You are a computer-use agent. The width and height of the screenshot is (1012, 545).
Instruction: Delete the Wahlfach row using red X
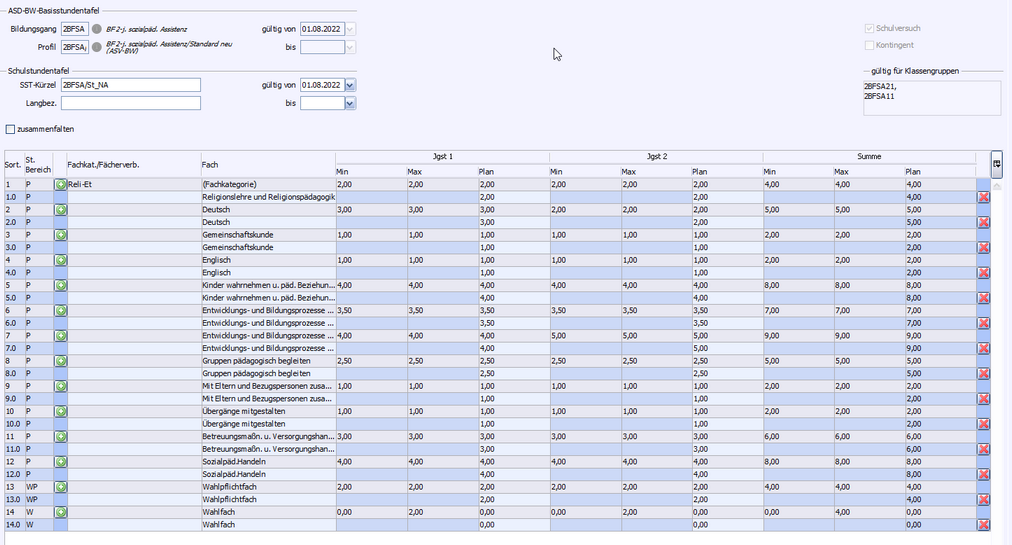(x=984, y=524)
